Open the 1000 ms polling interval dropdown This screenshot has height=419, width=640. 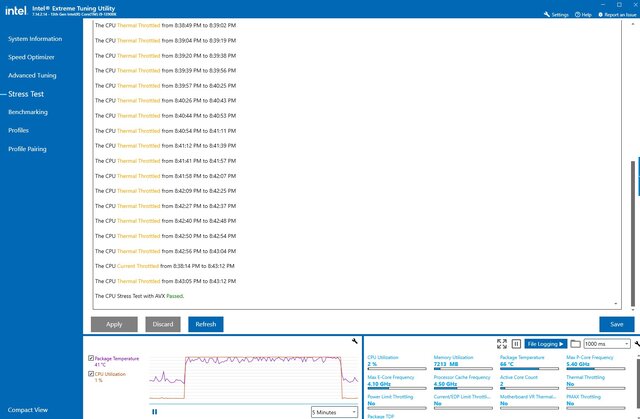click(607, 343)
